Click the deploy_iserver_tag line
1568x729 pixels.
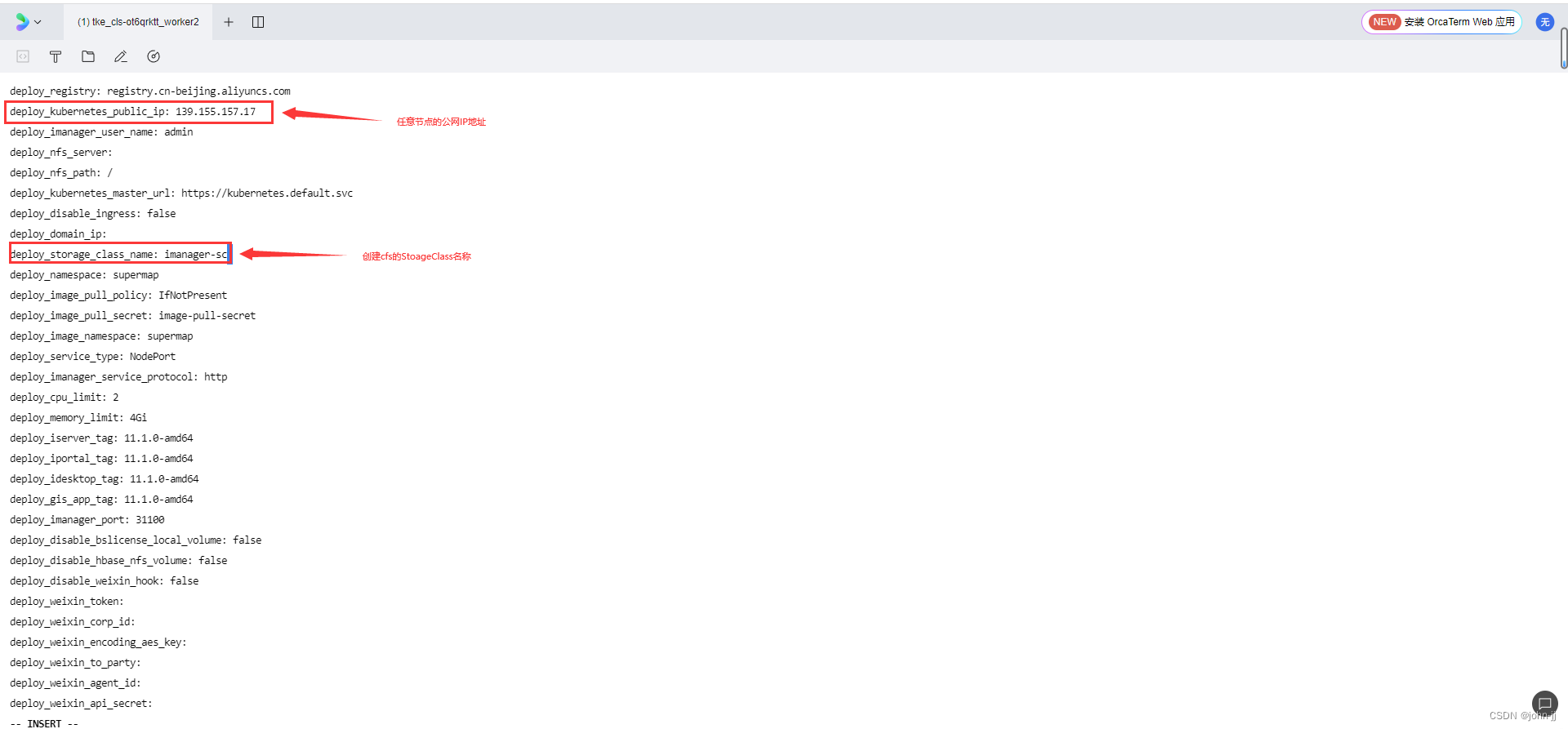101,438
